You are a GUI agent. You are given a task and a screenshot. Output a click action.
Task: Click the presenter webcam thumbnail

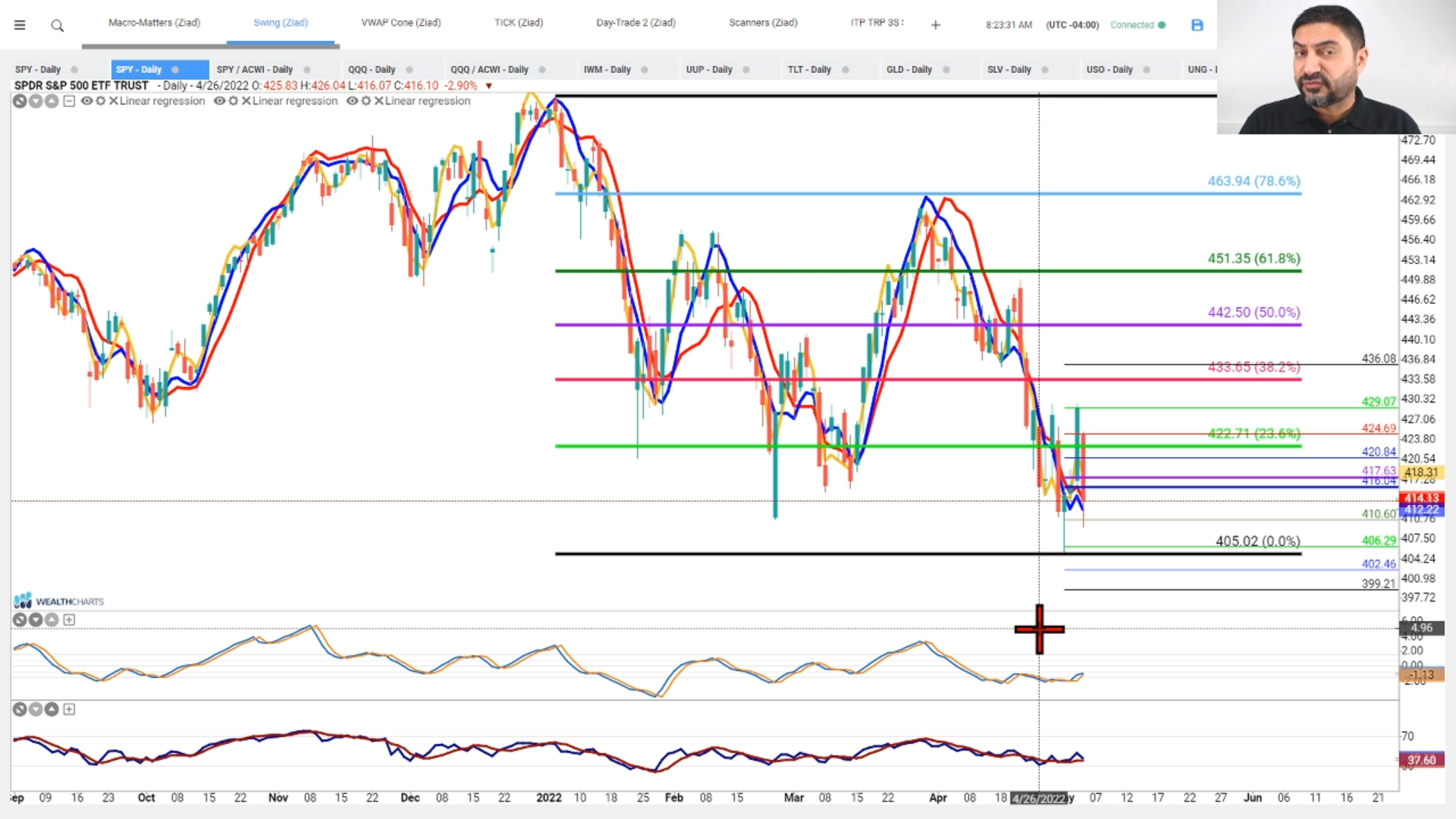(1336, 67)
